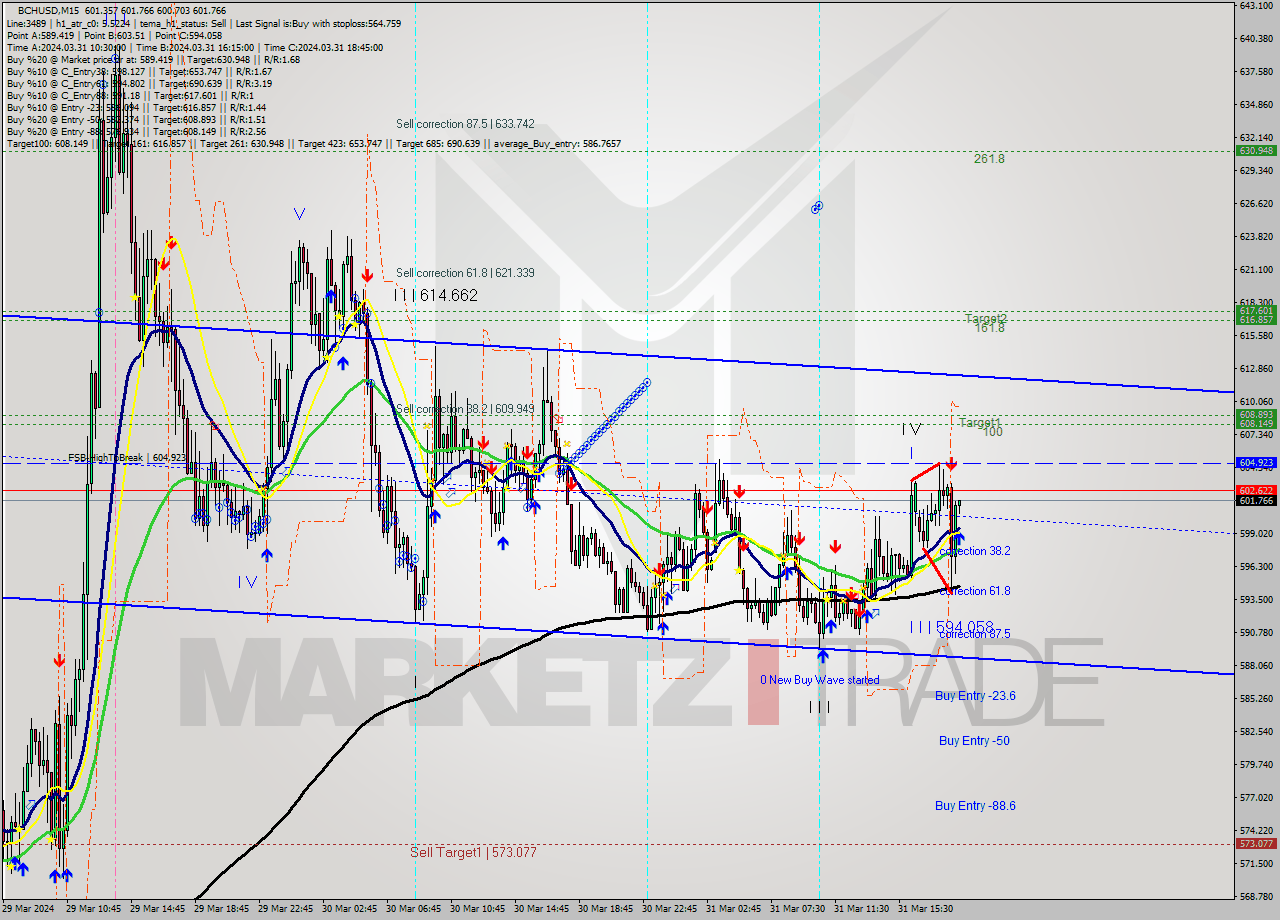
Task: Select the 'Sell correction 87.5 | 633.742' label
Action: tap(465, 124)
